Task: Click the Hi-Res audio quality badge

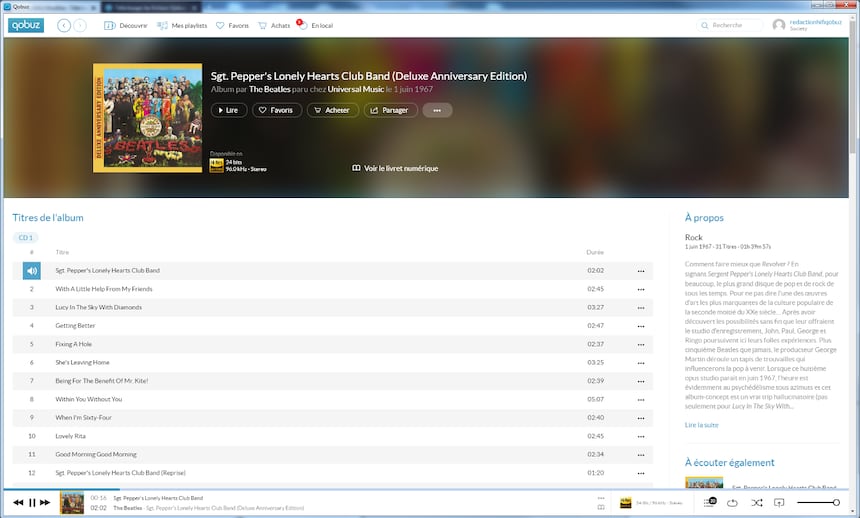Action: [217, 165]
